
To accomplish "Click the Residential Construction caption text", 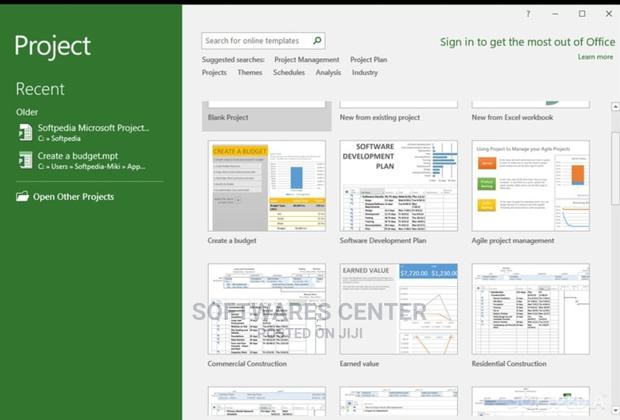I will point(509,363).
